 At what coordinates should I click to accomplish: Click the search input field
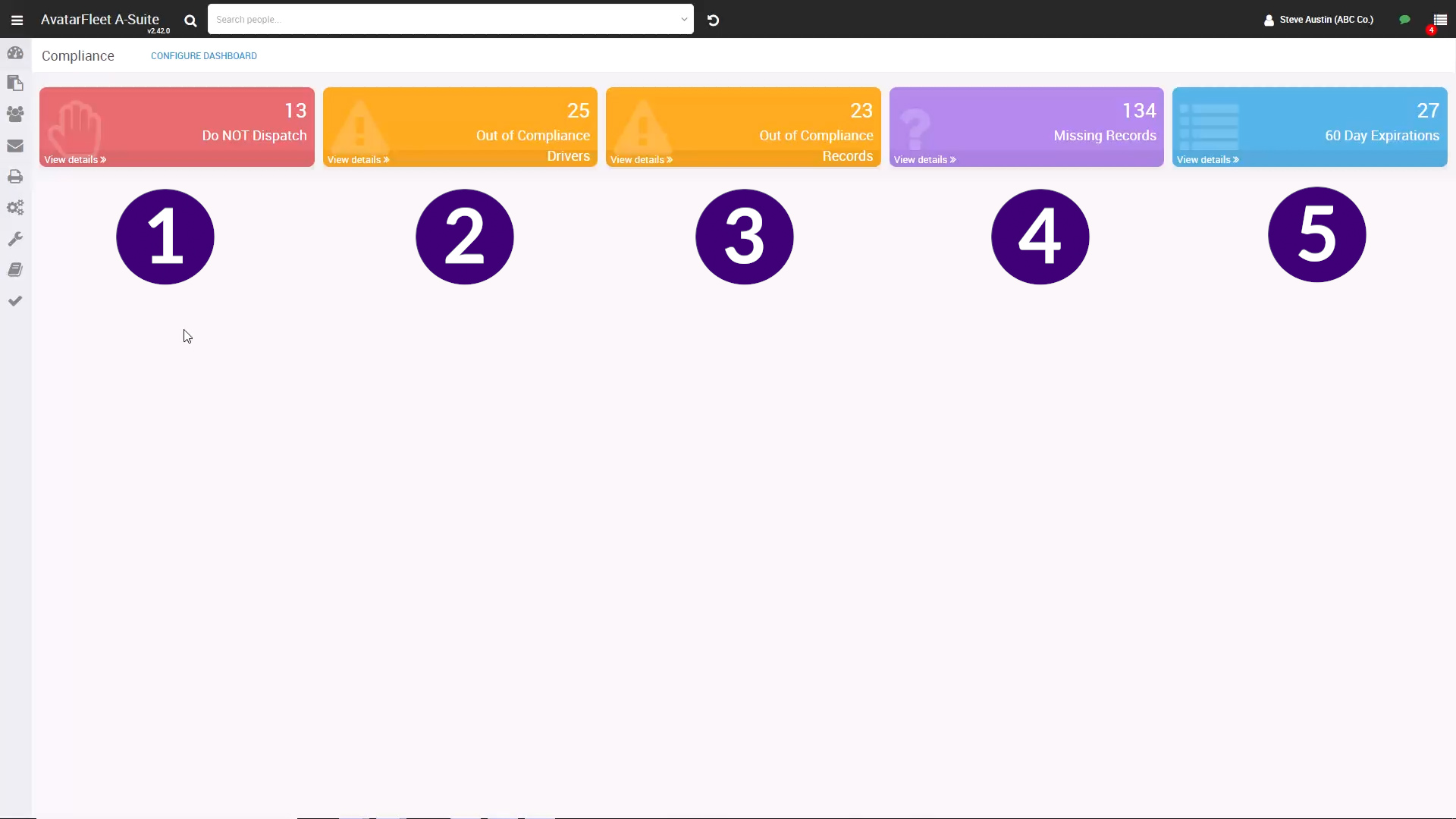tap(448, 19)
